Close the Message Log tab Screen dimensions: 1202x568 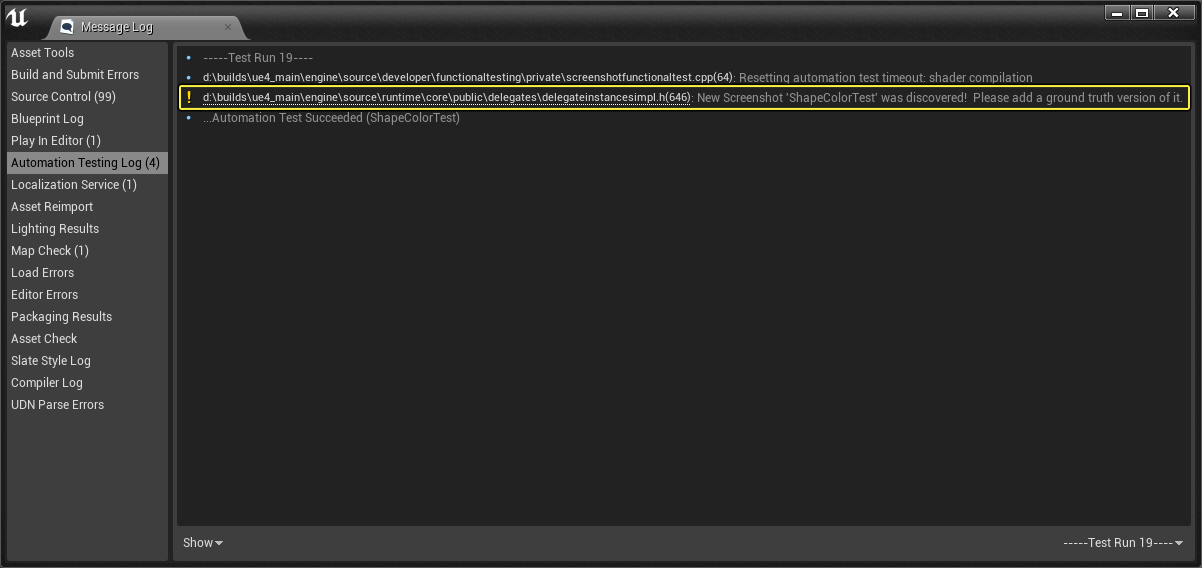(228, 27)
